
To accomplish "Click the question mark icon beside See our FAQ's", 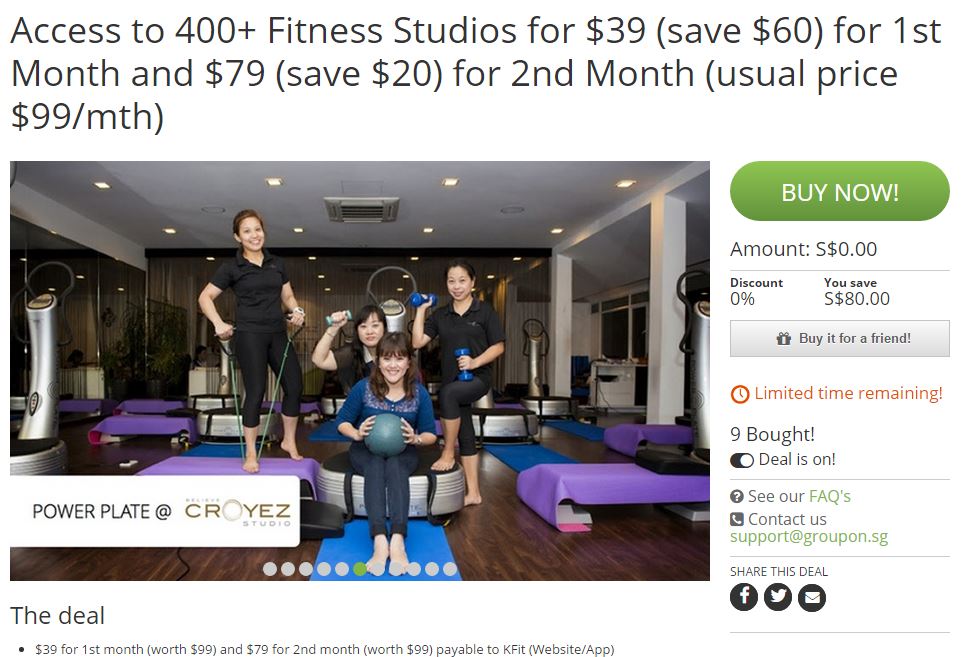I will 736,497.
